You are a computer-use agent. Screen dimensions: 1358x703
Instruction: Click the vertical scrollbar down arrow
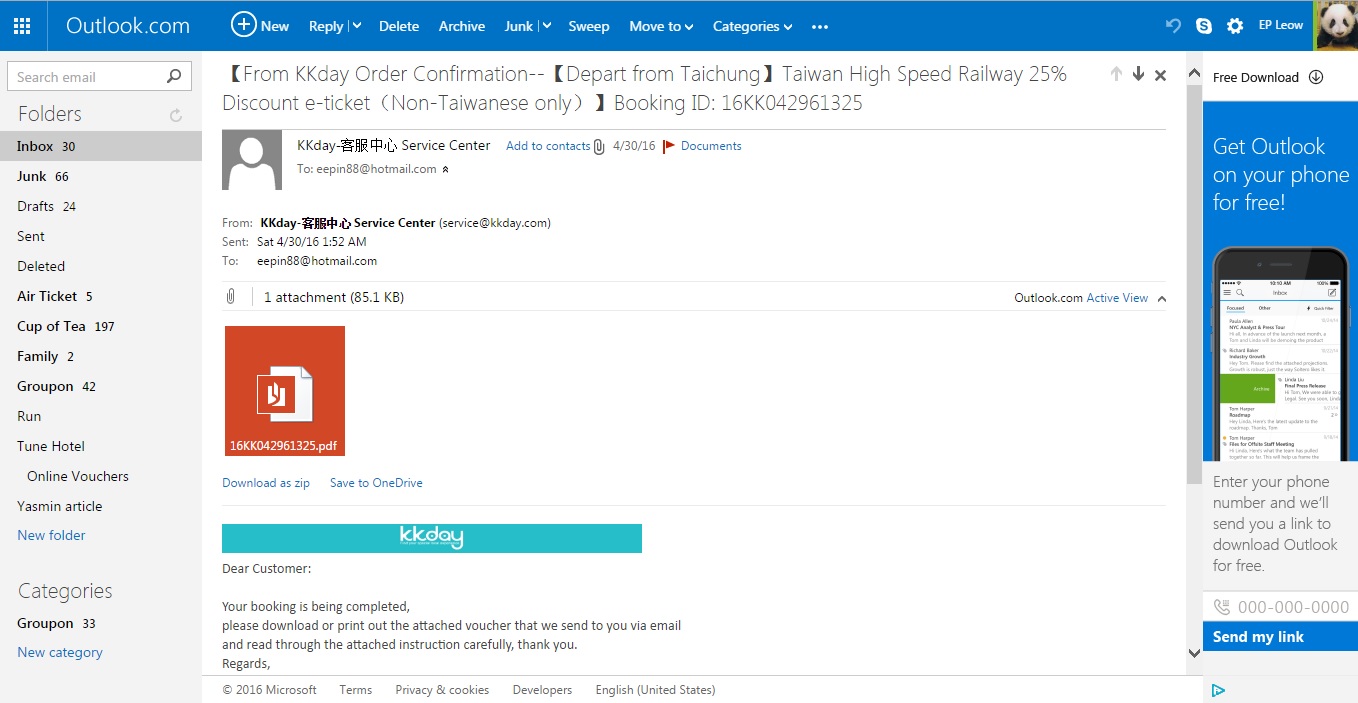[1194, 653]
